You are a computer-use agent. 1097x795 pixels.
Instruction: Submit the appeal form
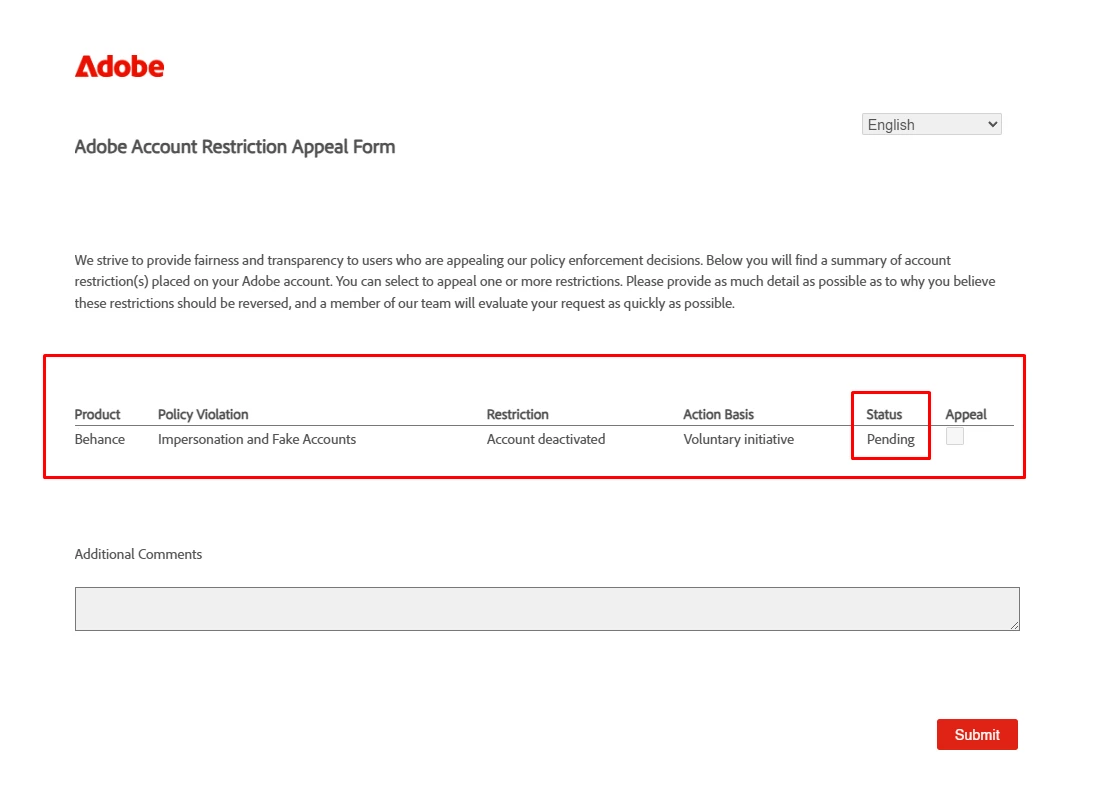click(977, 735)
